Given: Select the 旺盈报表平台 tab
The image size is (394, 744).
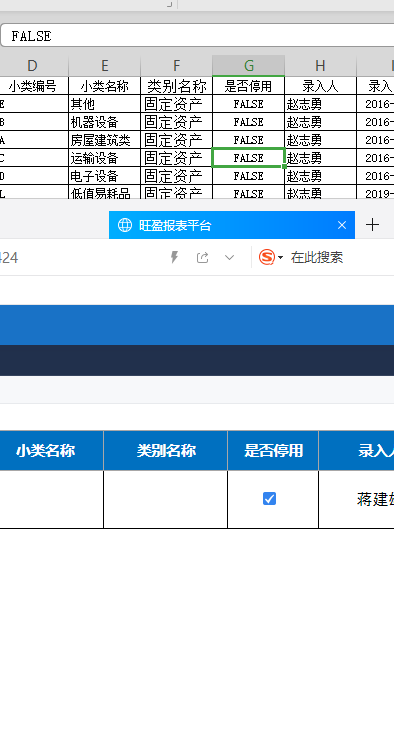Looking at the screenshot, I should click(x=232, y=225).
